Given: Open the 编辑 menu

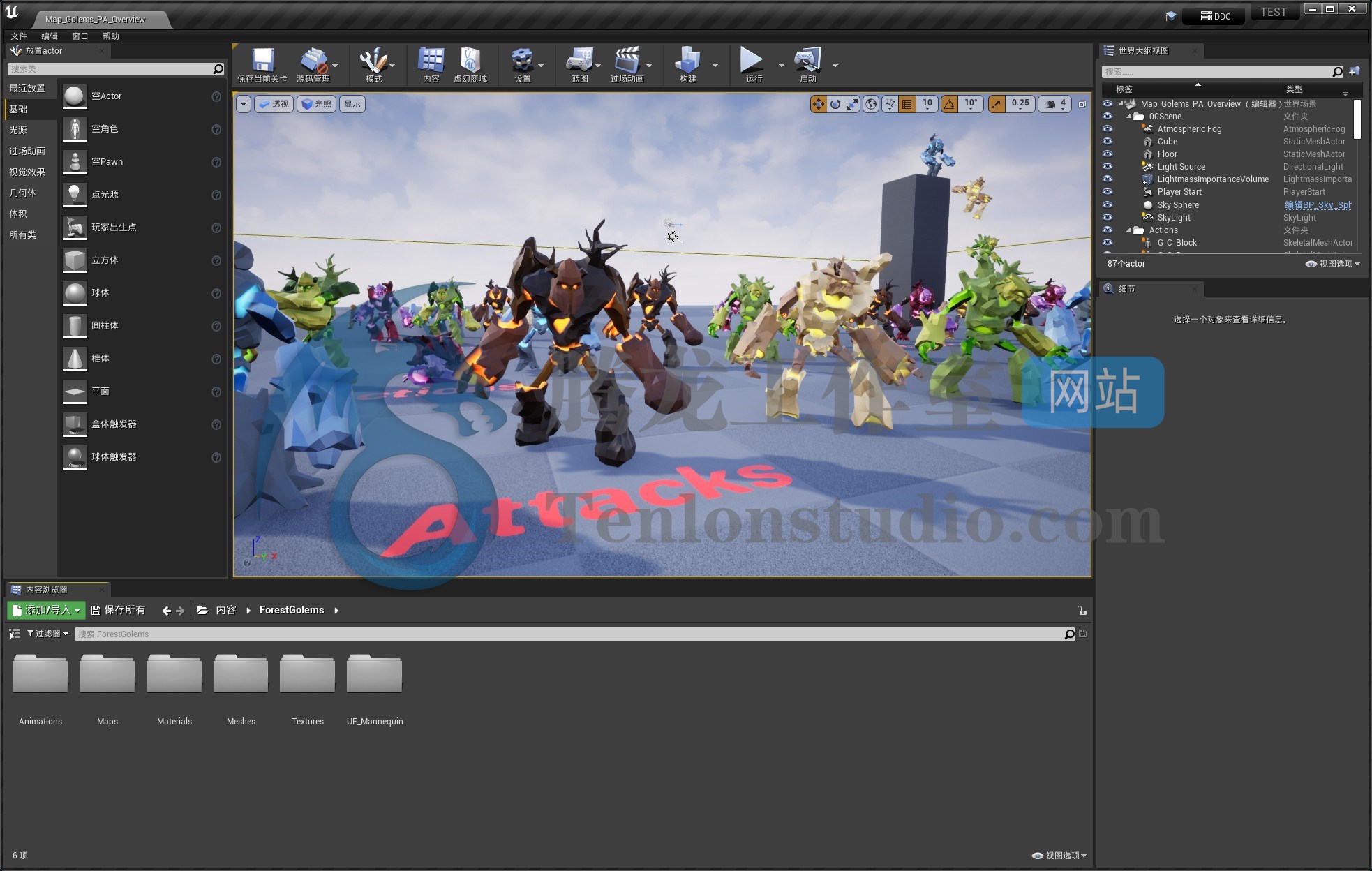Looking at the screenshot, I should (50, 36).
